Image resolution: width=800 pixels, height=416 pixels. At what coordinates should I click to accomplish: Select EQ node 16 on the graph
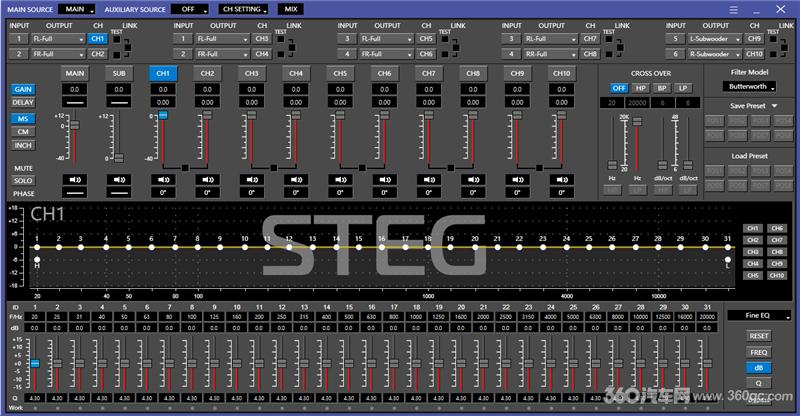click(382, 248)
